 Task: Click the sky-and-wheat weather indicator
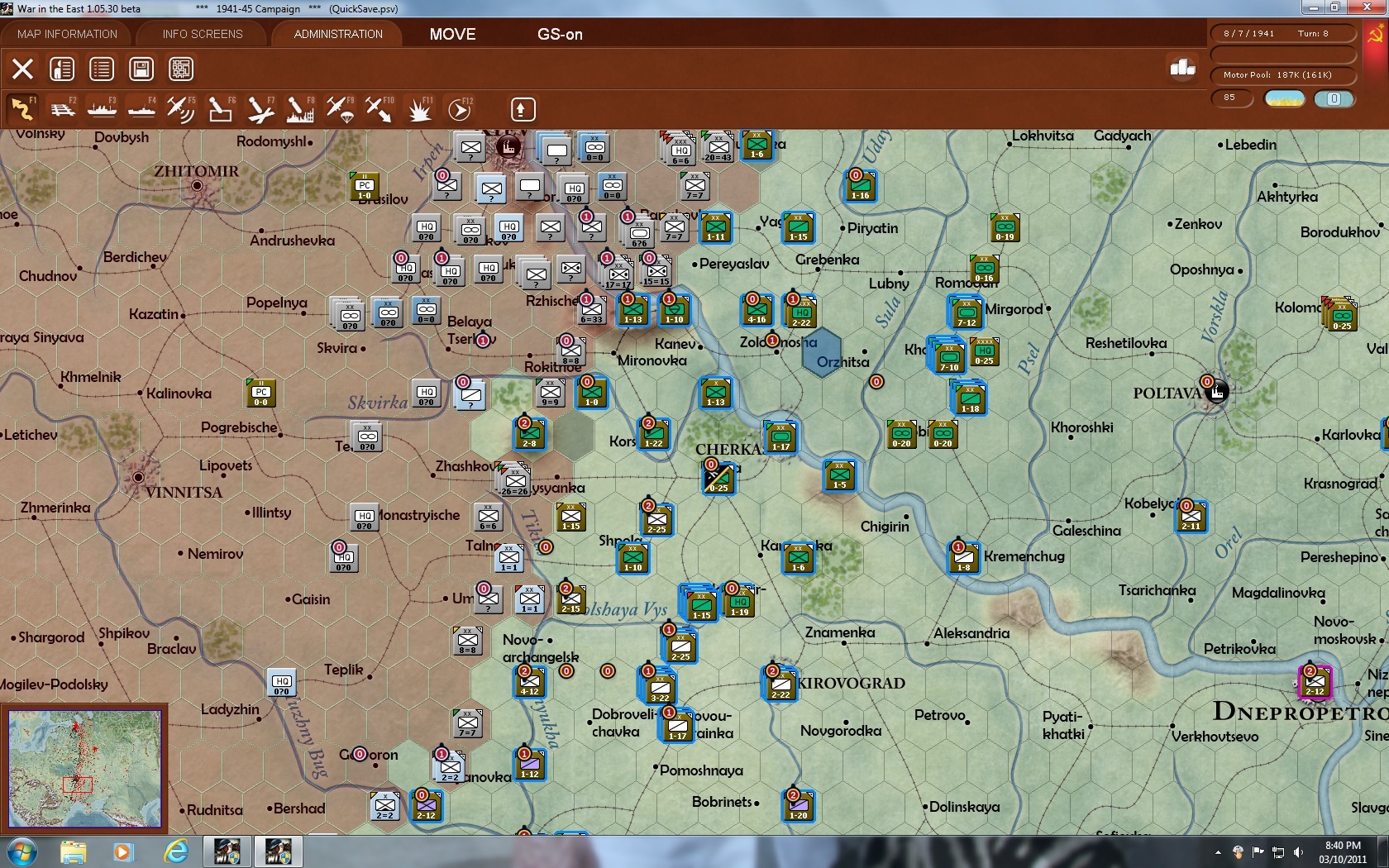click(x=1285, y=99)
